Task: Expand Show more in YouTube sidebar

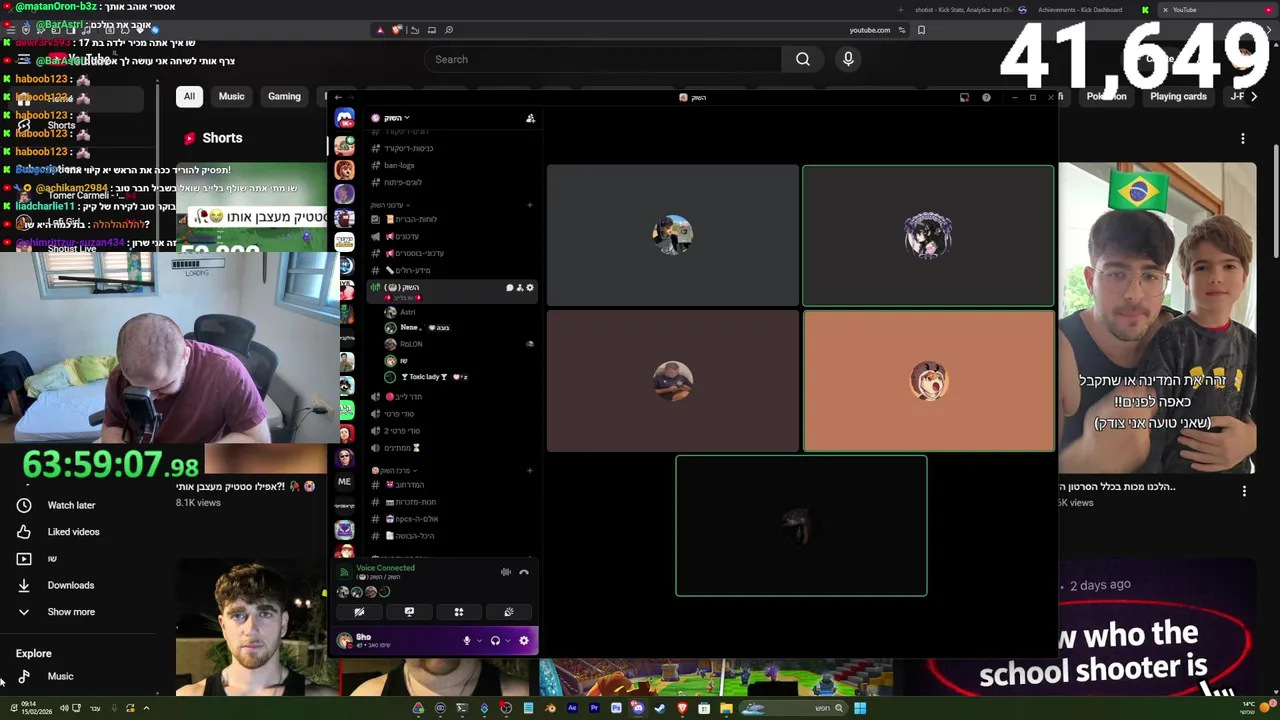Action: [71, 612]
